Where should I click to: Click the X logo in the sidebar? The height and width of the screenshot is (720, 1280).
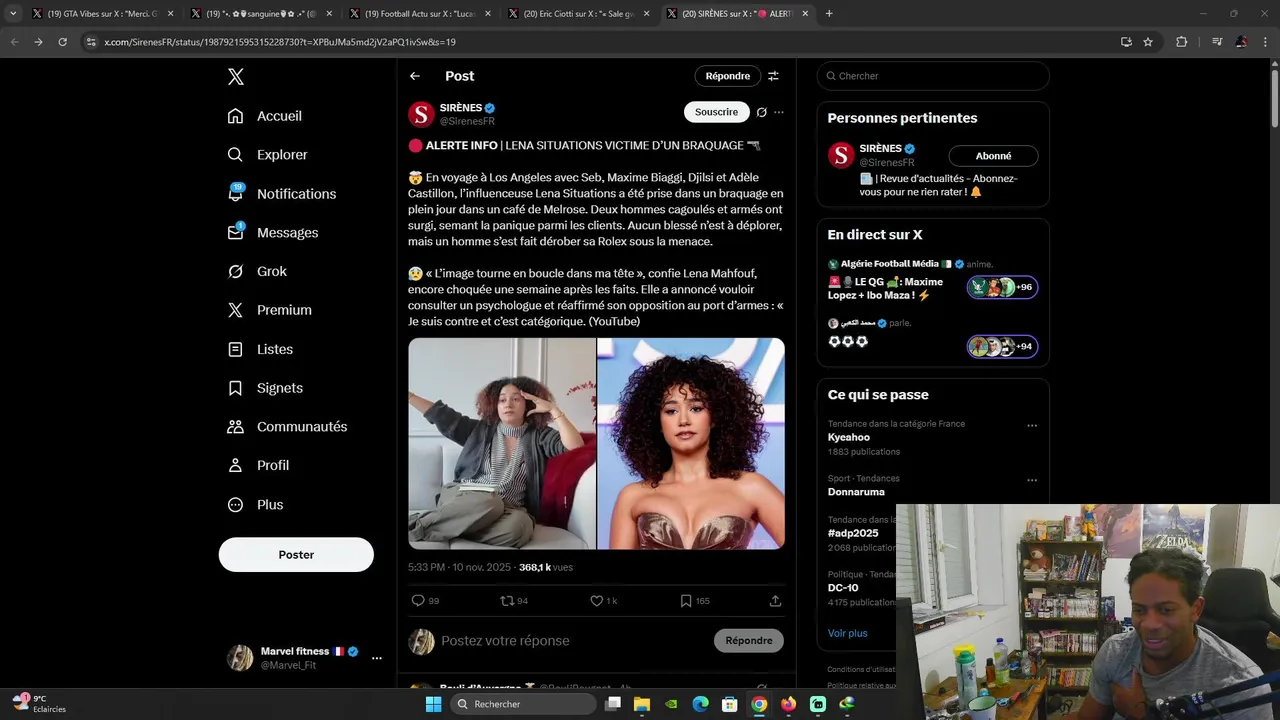235,77
